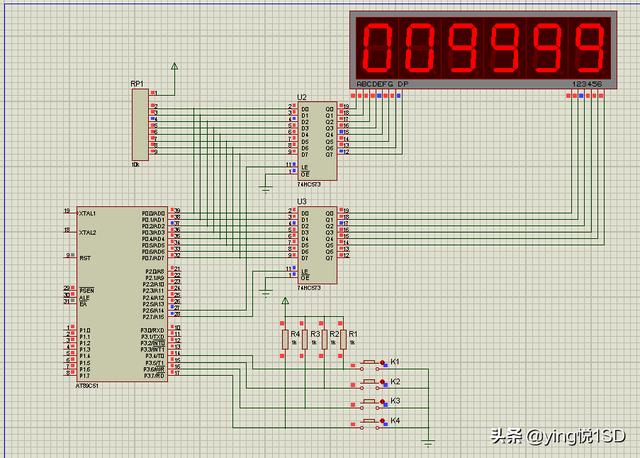This screenshot has width=640, height=458.
Task: Select resistor R2 body
Action: [x=324, y=340]
